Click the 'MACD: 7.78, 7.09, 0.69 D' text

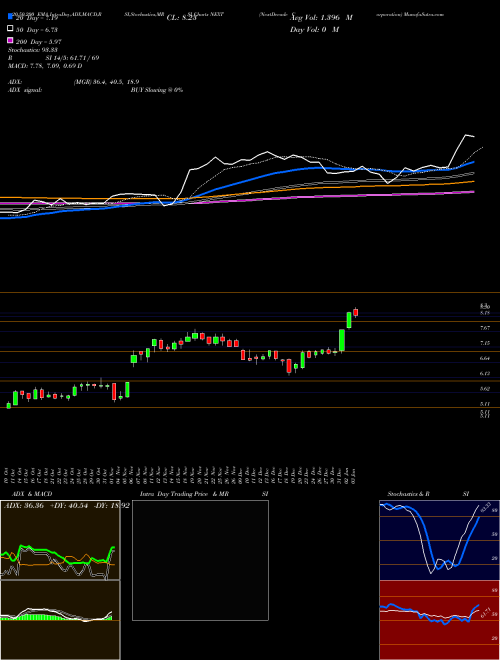(45, 66)
